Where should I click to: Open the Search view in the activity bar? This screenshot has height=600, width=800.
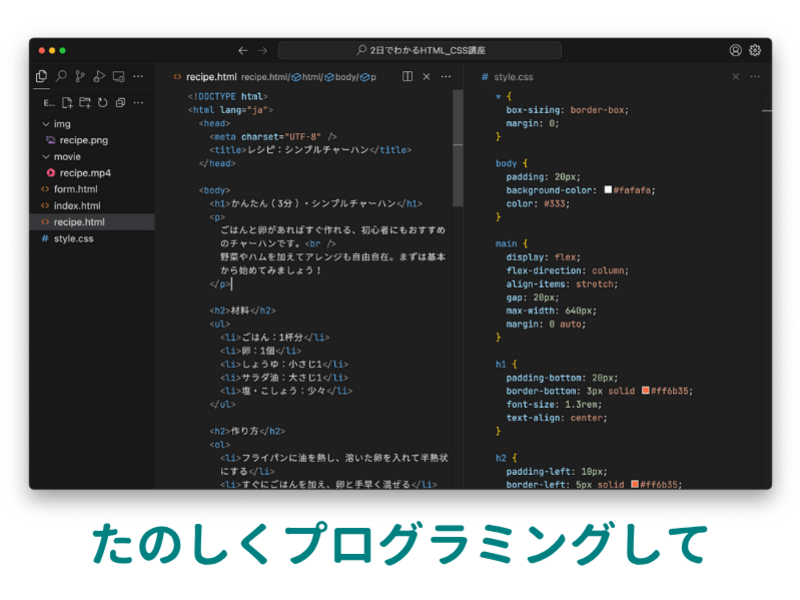63,75
